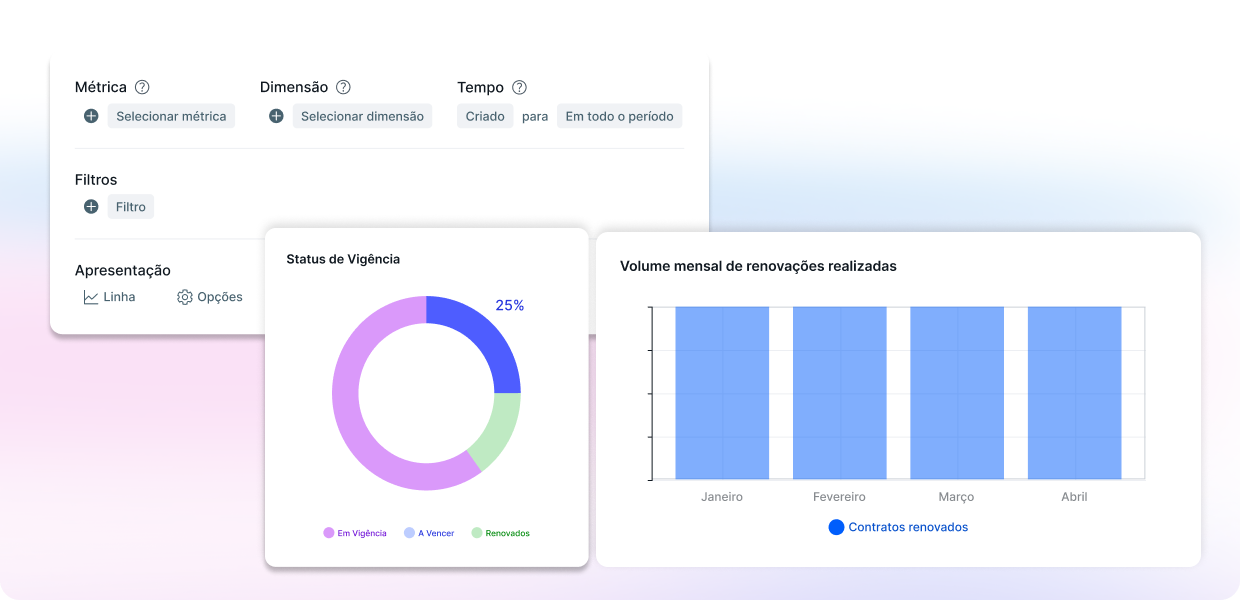Toggle Renovados legend series
This screenshot has width=1240, height=600.
(501, 533)
